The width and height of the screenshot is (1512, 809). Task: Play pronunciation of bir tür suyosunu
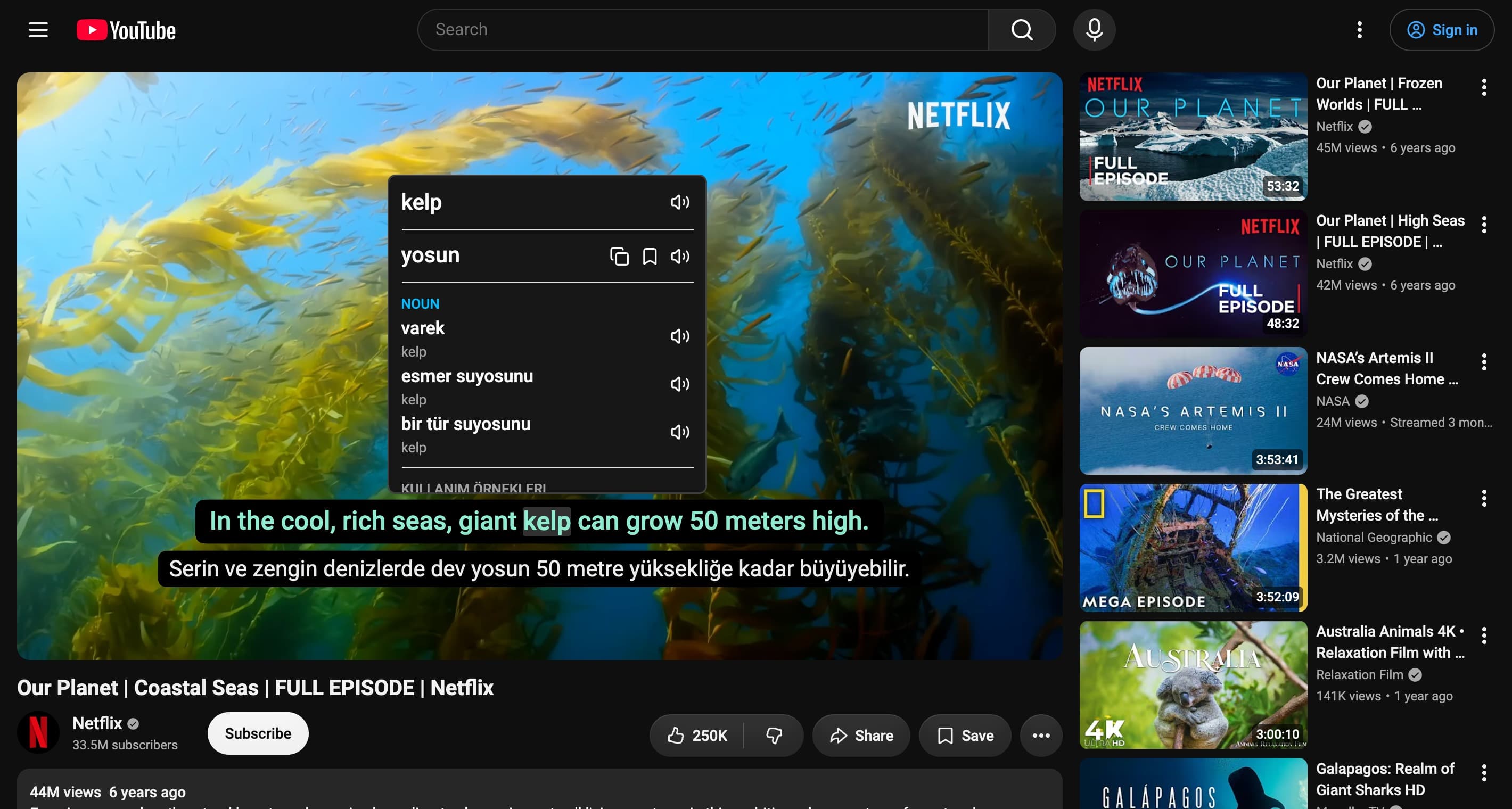point(680,432)
